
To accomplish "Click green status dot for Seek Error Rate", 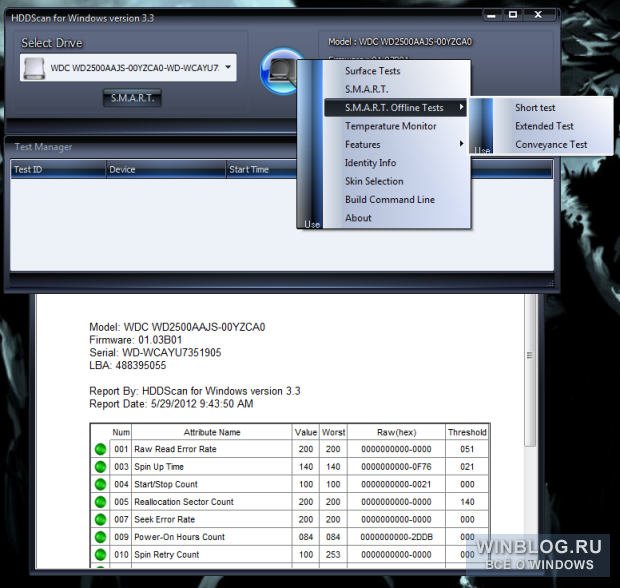I will [x=101, y=519].
